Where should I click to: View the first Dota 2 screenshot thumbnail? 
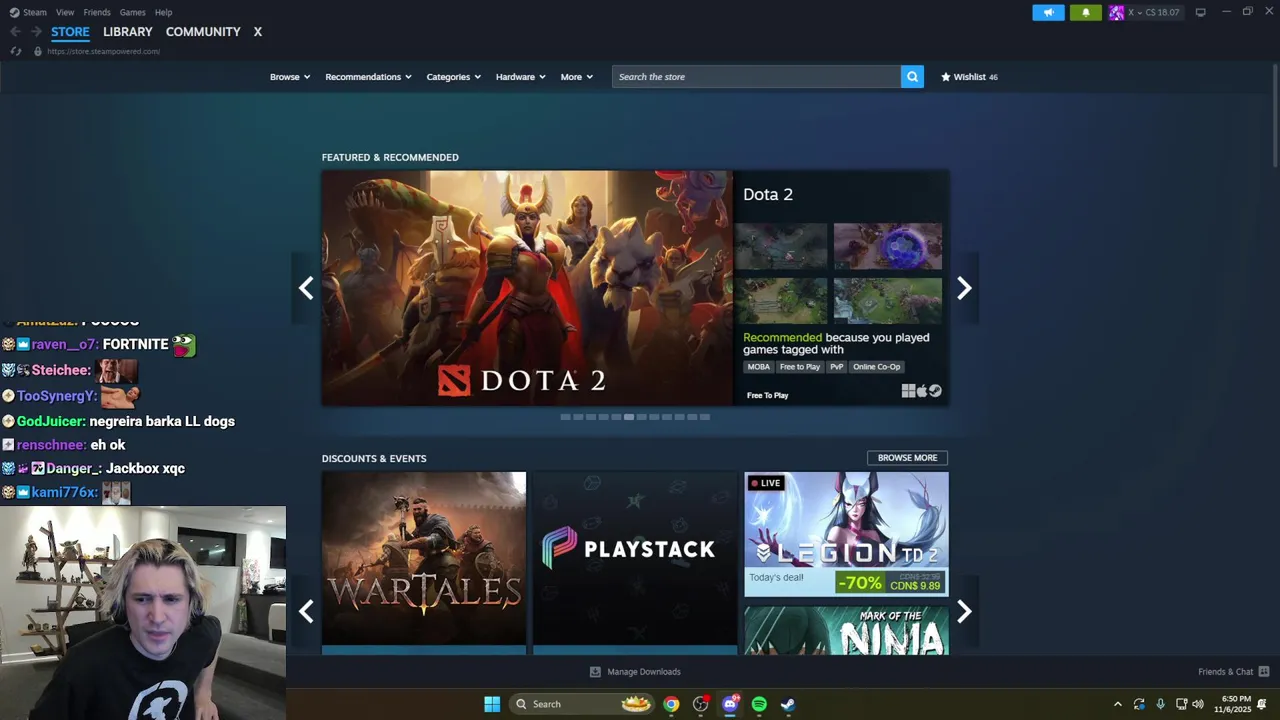[781, 246]
